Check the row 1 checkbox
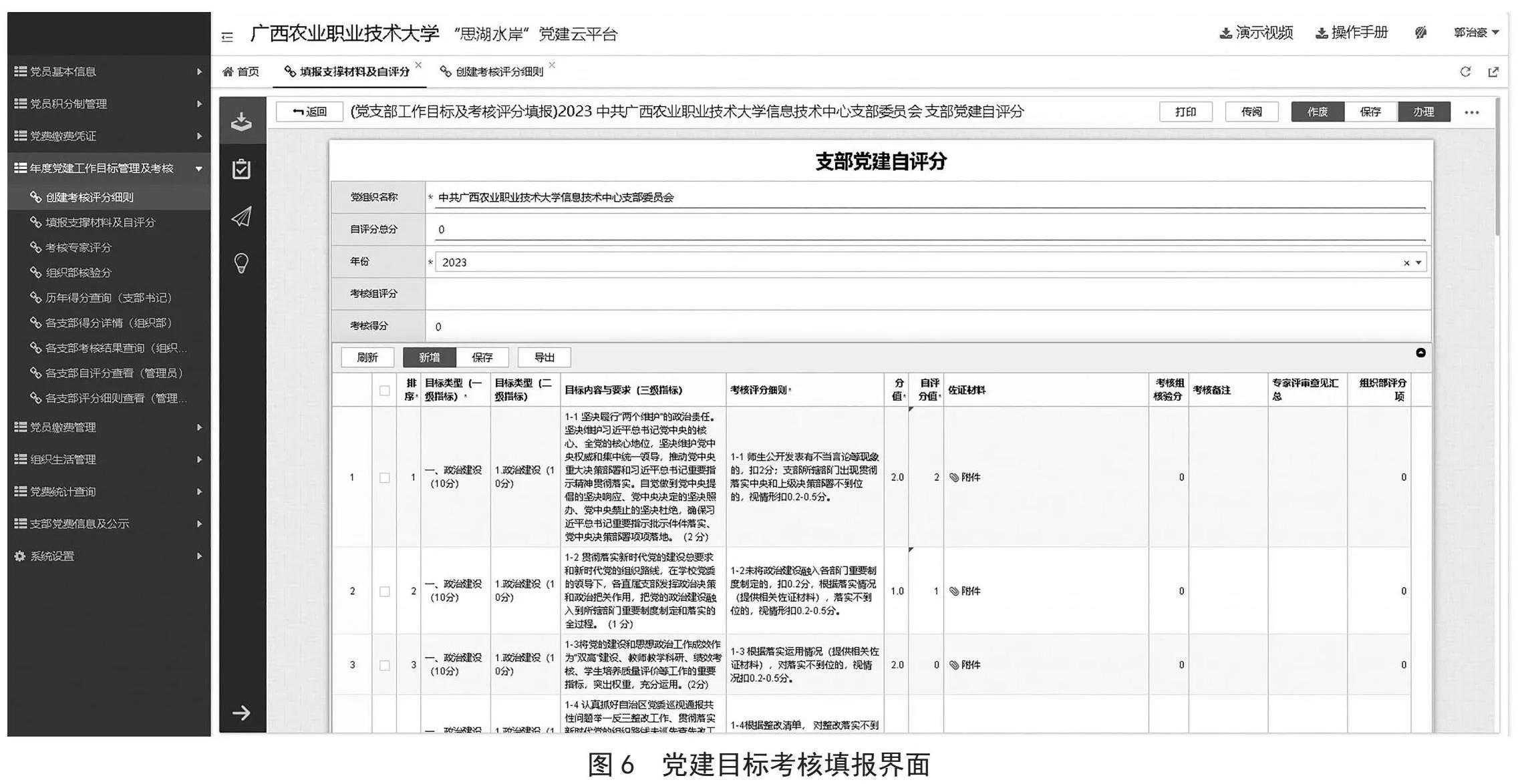 point(384,477)
